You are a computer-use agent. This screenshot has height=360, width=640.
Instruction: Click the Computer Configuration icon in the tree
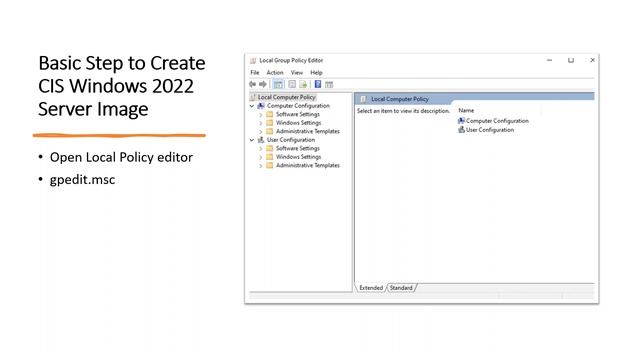click(261, 106)
